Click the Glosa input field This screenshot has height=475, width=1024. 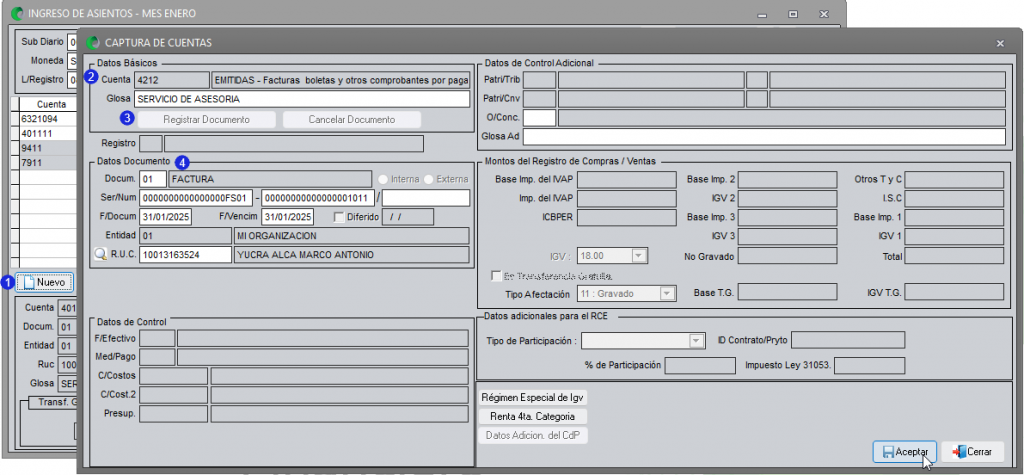(302, 99)
